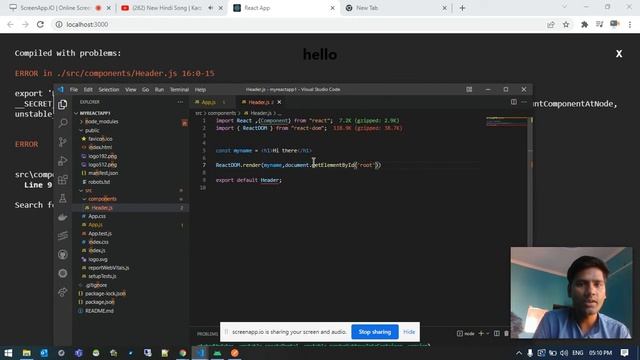Screen dimensions: 640x360
Task: Close the Header.js editor tab
Action: tap(279, 102)
